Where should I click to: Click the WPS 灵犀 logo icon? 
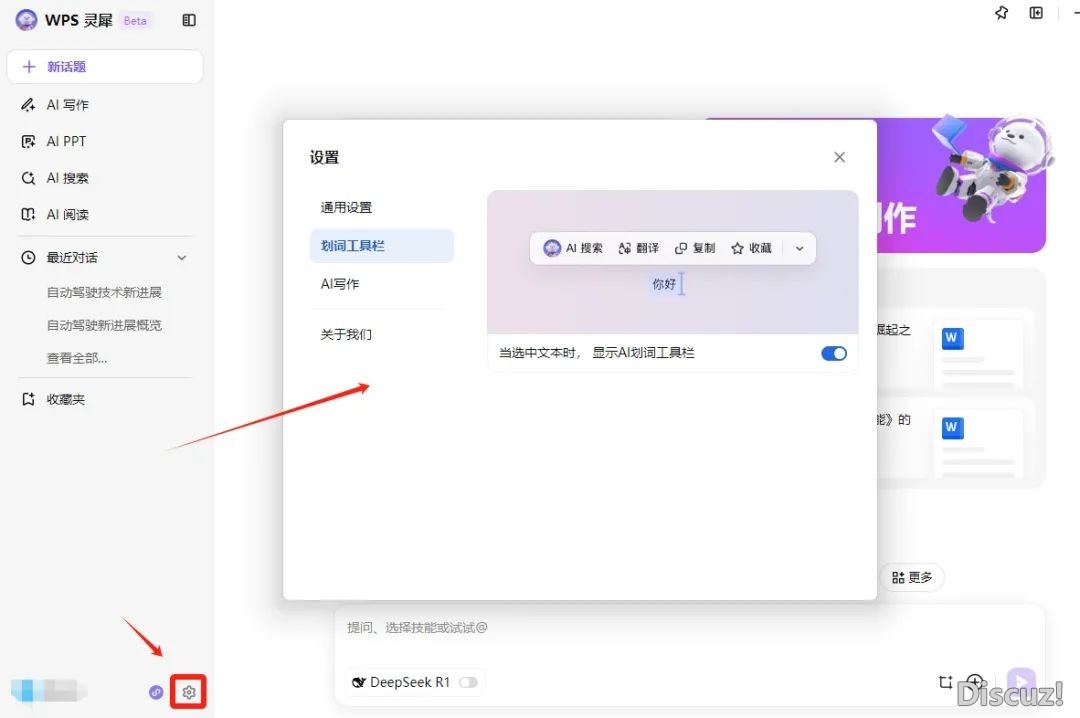(x=26, y=20)
